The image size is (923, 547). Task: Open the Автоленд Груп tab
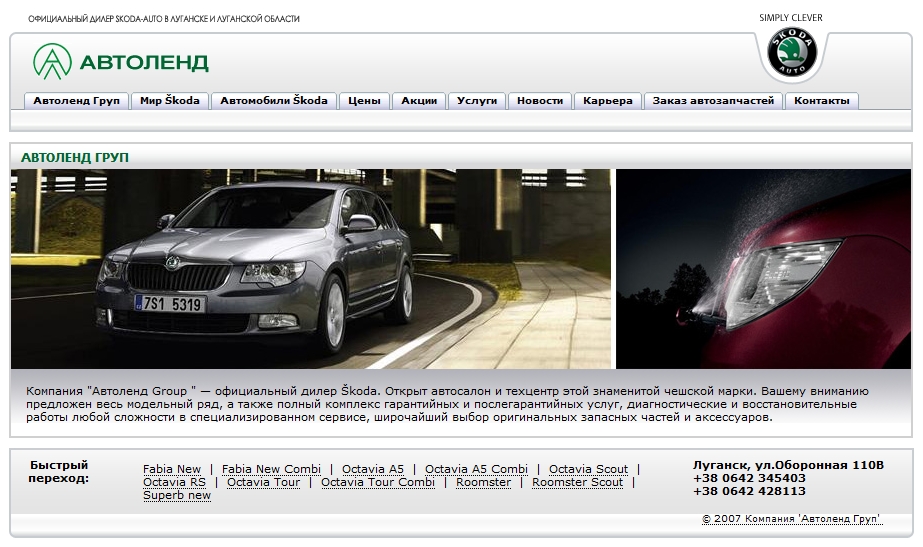(76, 101)
